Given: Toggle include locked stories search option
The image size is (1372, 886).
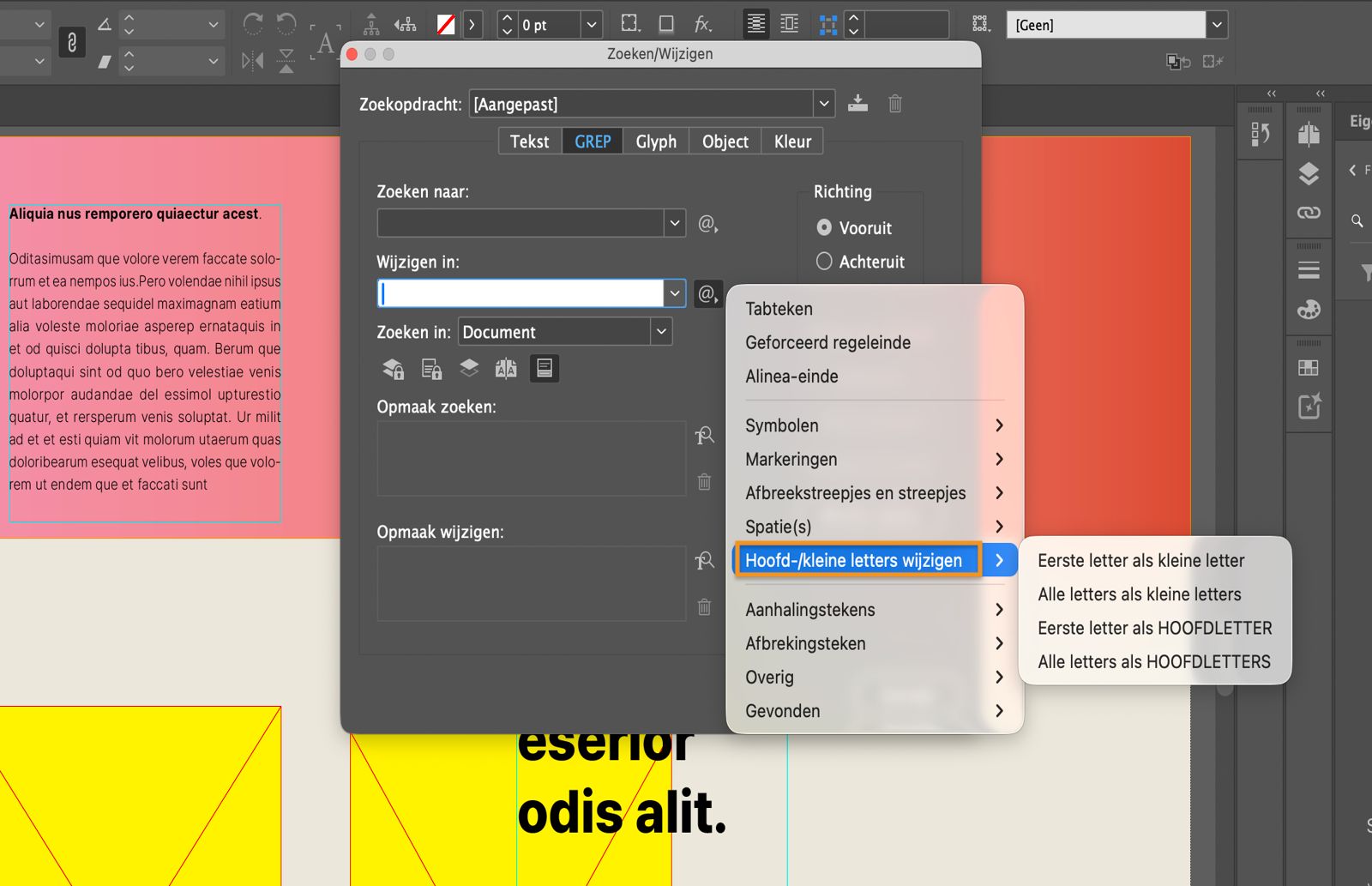Looking at the screenshot, I should [431, 369].
